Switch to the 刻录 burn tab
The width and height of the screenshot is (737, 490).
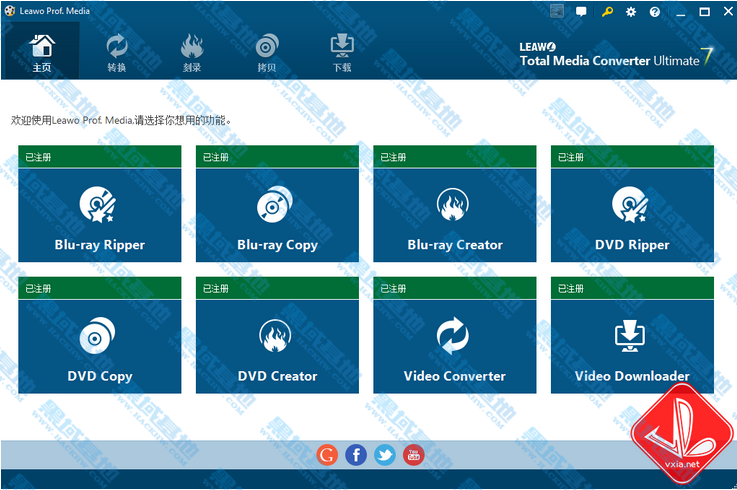coord(192,51)
